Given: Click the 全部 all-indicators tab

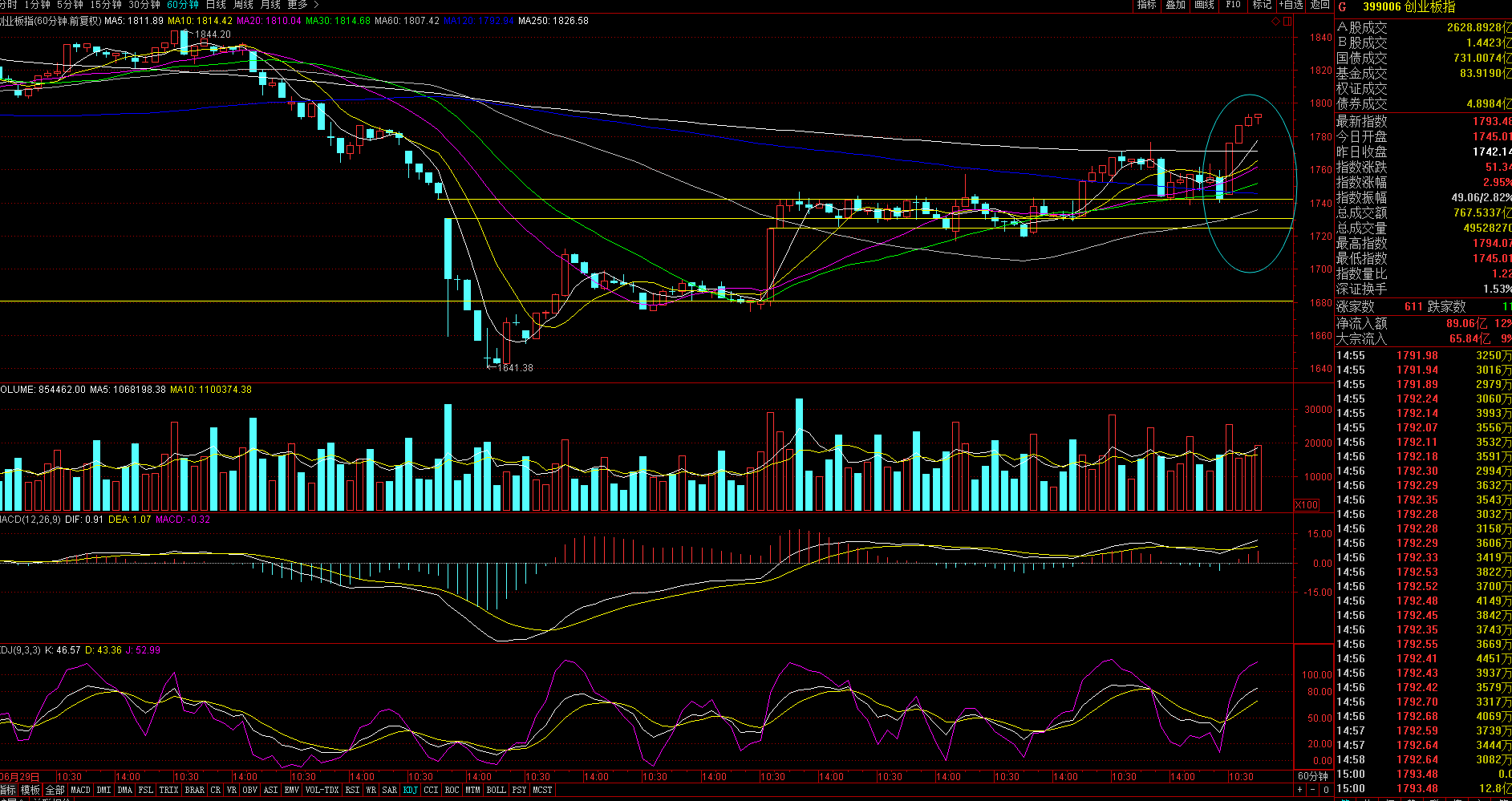Looking at the screenshot, I should pyautogui.click(x=55, y=790).
